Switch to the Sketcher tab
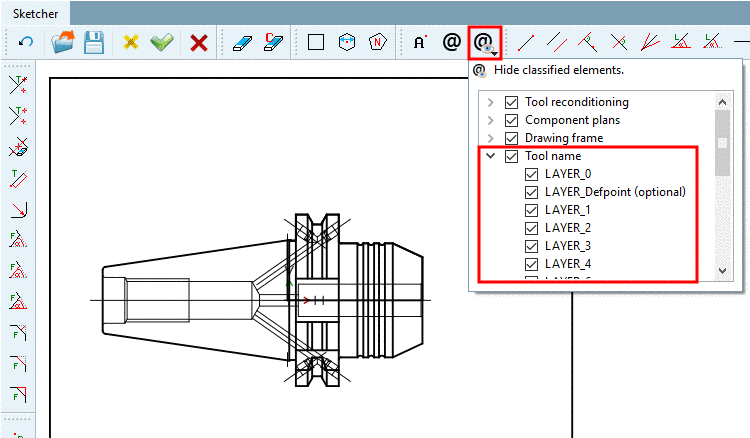This screenshot has width=750, height=438. coord(35,13)
